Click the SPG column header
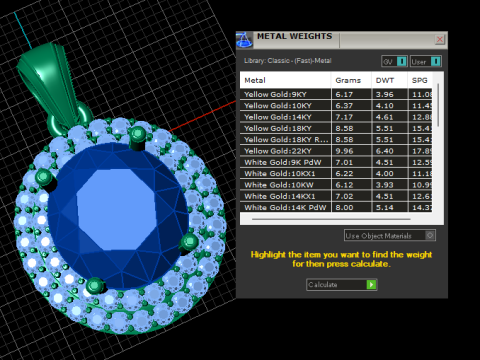Viewport: 480px width, 360px height. pos(420,80)
